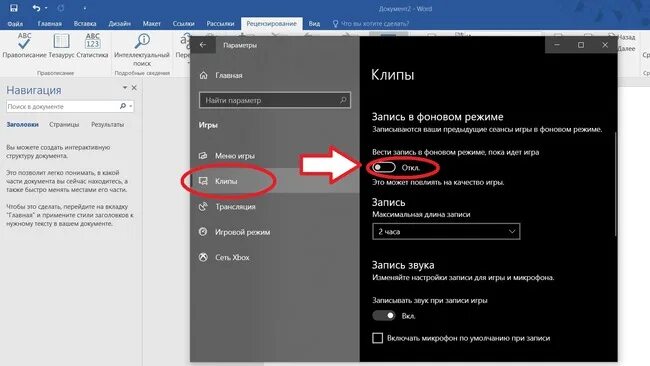Go back using the Settings back arrow
Screen dimensions: 650x366
coord(203,45)
